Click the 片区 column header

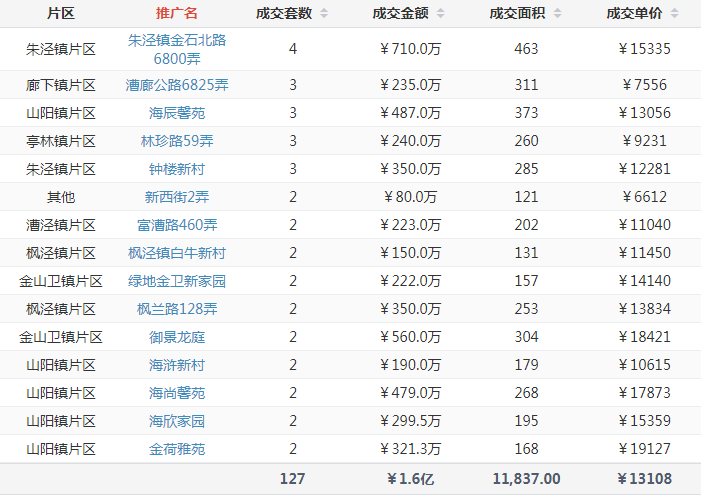click(x=61, y=13)
